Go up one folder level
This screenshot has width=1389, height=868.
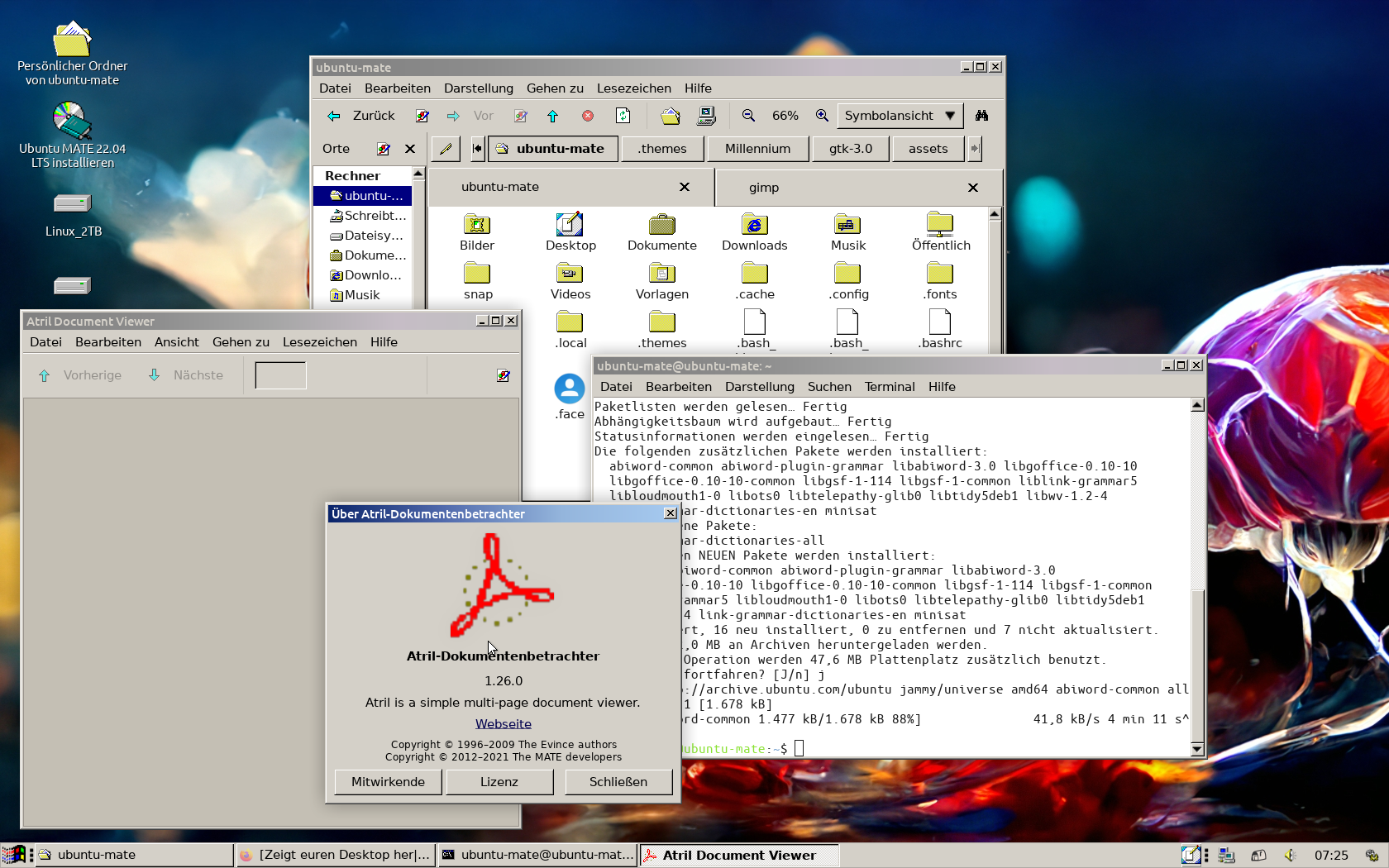553,116
